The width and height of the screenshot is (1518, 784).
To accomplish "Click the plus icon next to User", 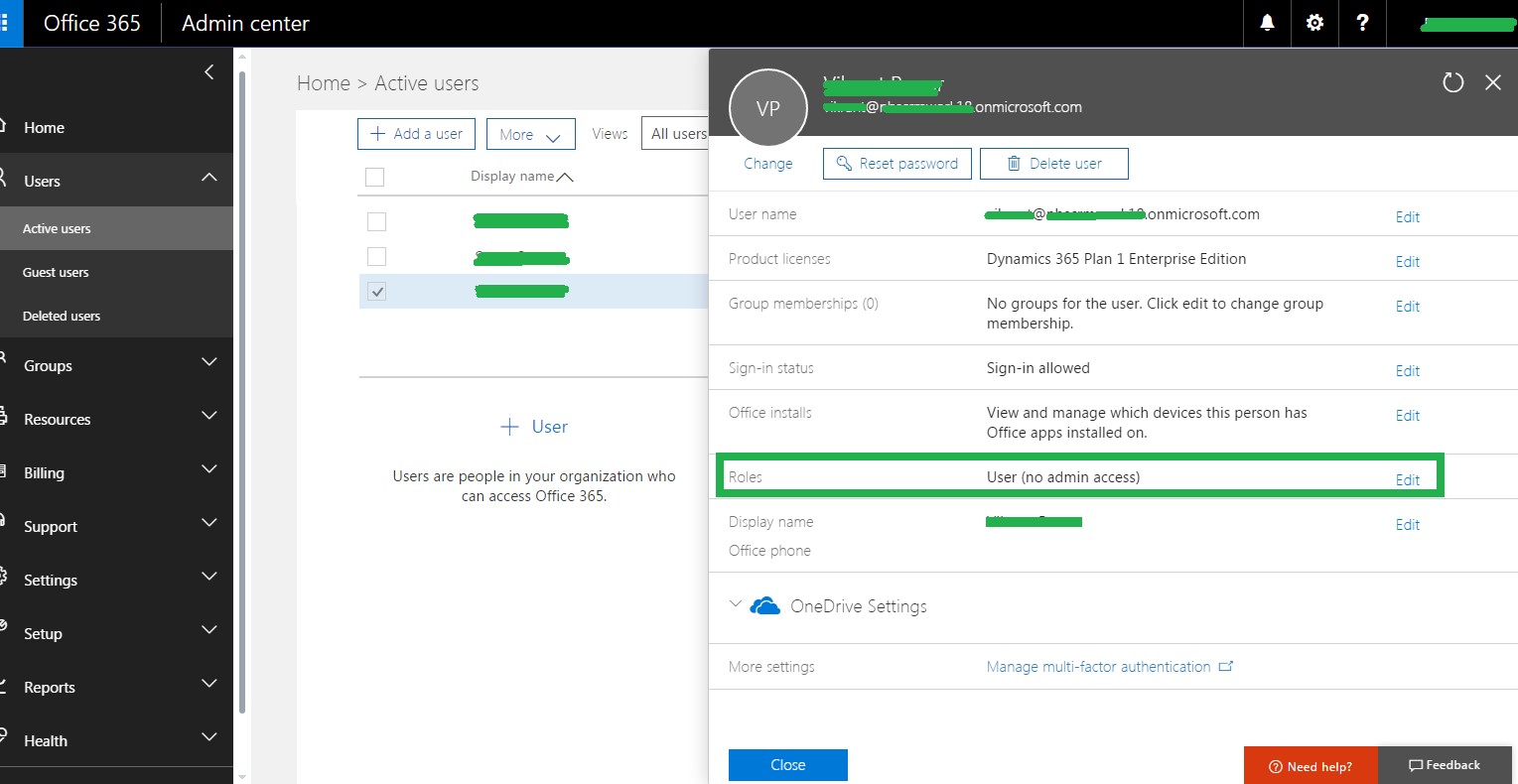I will [x=509, y=427].
